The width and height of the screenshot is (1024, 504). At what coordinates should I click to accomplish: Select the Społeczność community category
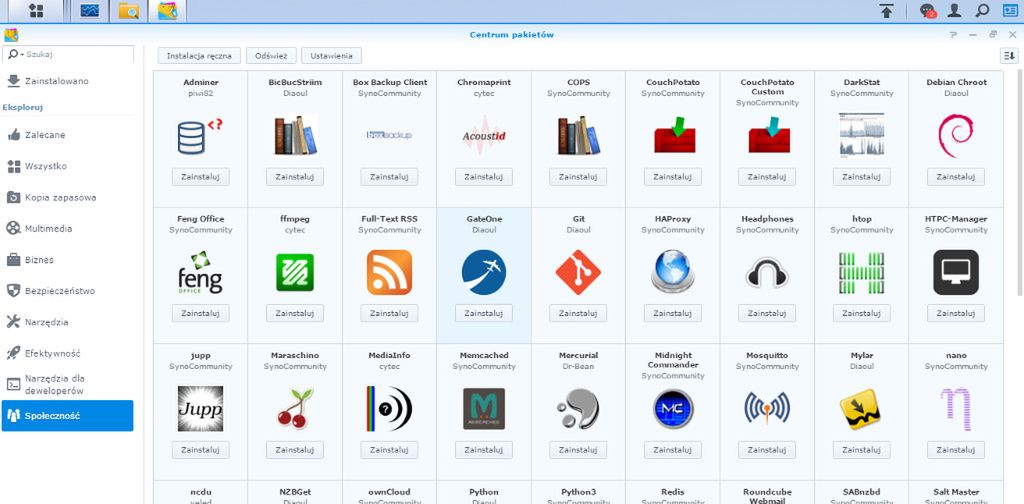[67, 416]
